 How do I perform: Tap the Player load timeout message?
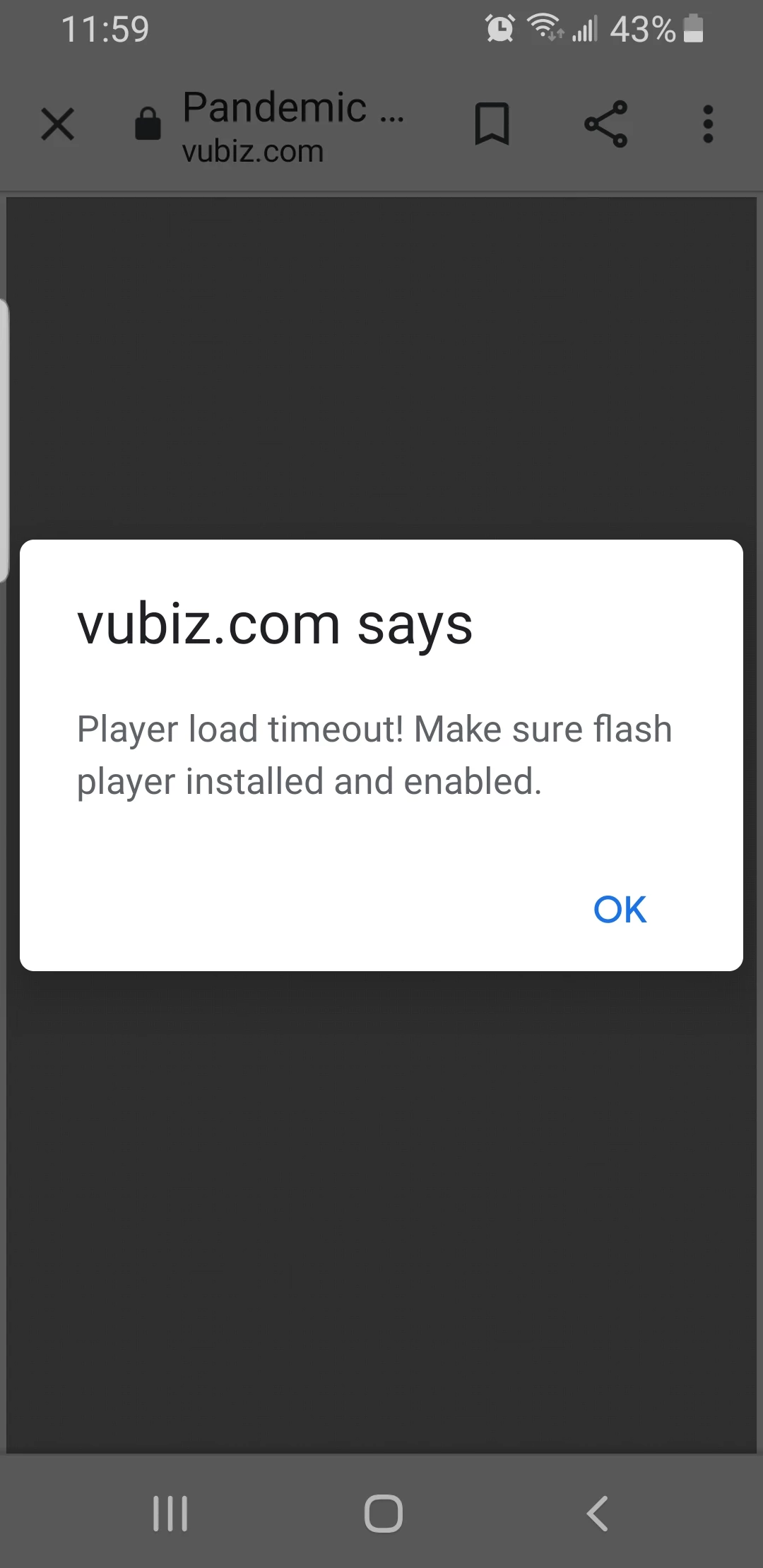click(x=374, y=756)
